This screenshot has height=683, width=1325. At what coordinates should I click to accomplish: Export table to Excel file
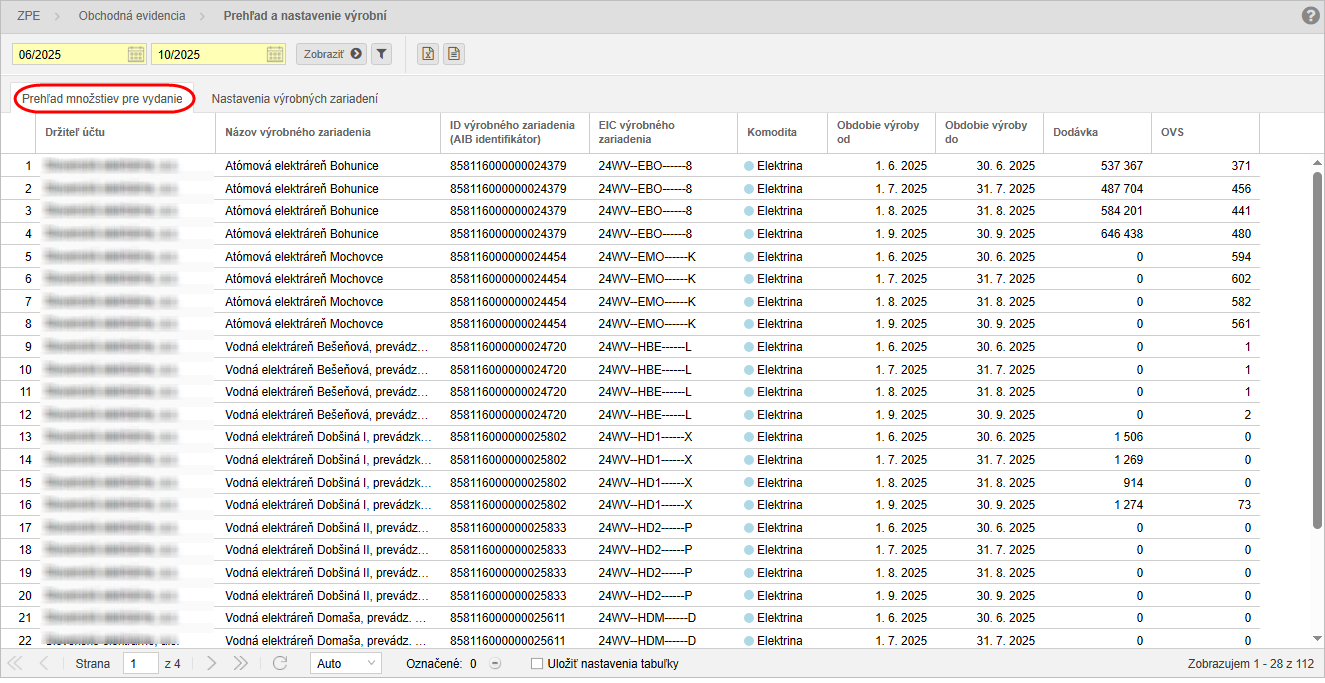[428, 54]
